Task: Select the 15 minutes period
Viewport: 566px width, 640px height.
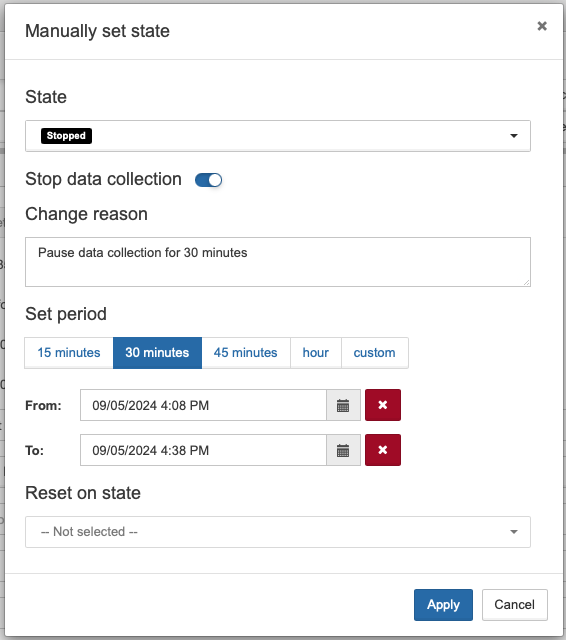Action: tap(69, 353)
